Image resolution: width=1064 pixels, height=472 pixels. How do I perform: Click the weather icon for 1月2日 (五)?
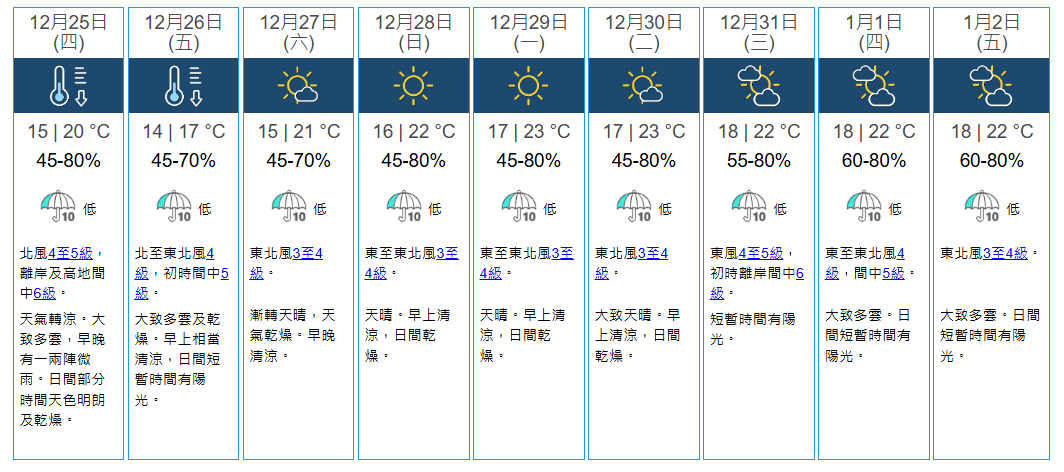(989, 86)
